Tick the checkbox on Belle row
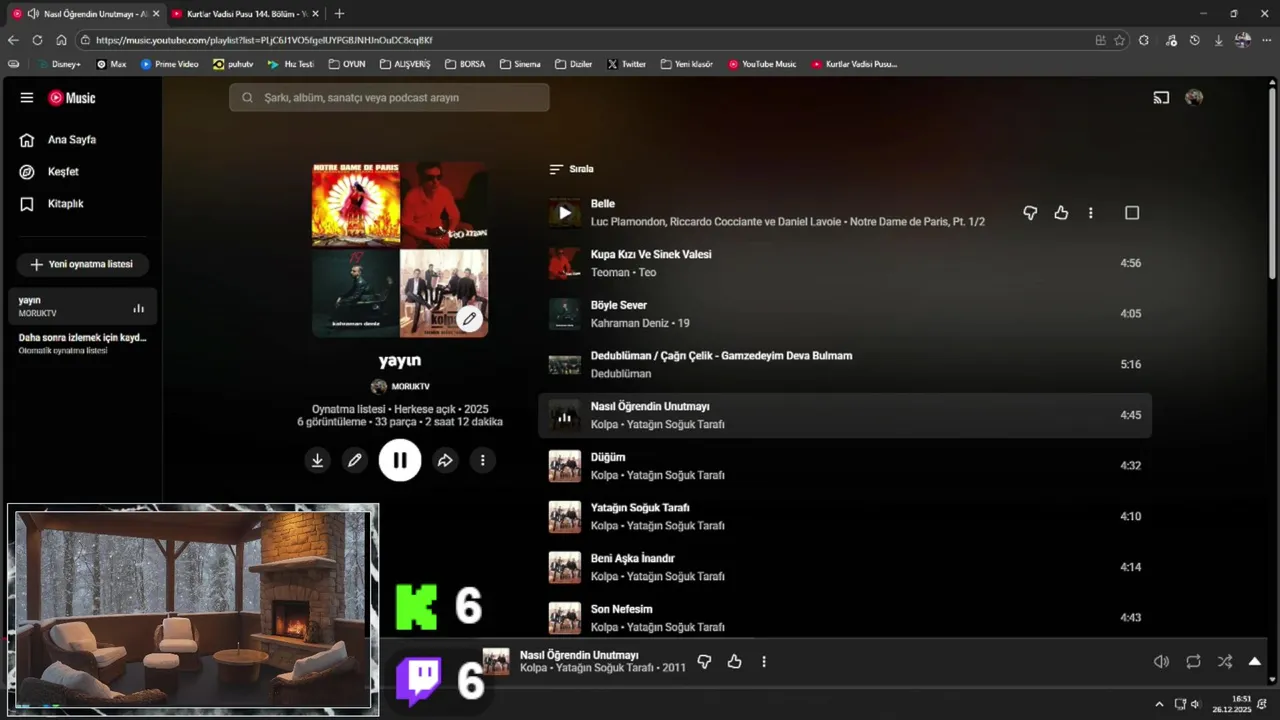 pos(1132,213)
